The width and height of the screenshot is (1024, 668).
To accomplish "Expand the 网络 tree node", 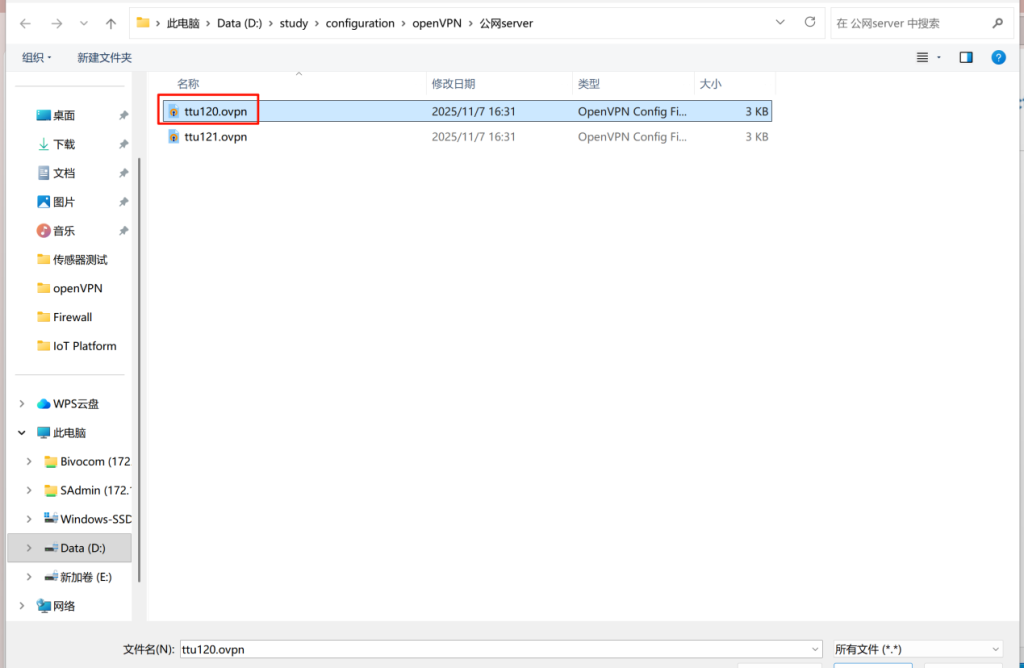I will coord(22,606).
